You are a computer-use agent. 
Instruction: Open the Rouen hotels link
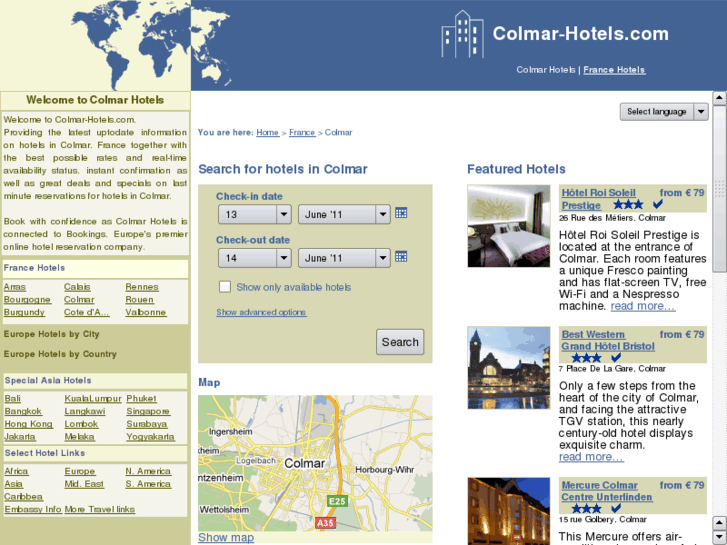tap(139, 300)
